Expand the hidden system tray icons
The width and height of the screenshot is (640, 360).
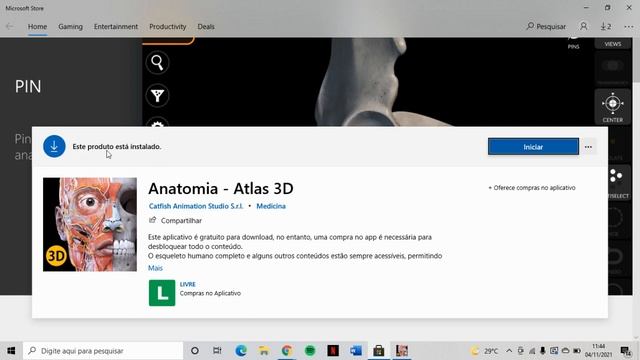coord(509,351)
